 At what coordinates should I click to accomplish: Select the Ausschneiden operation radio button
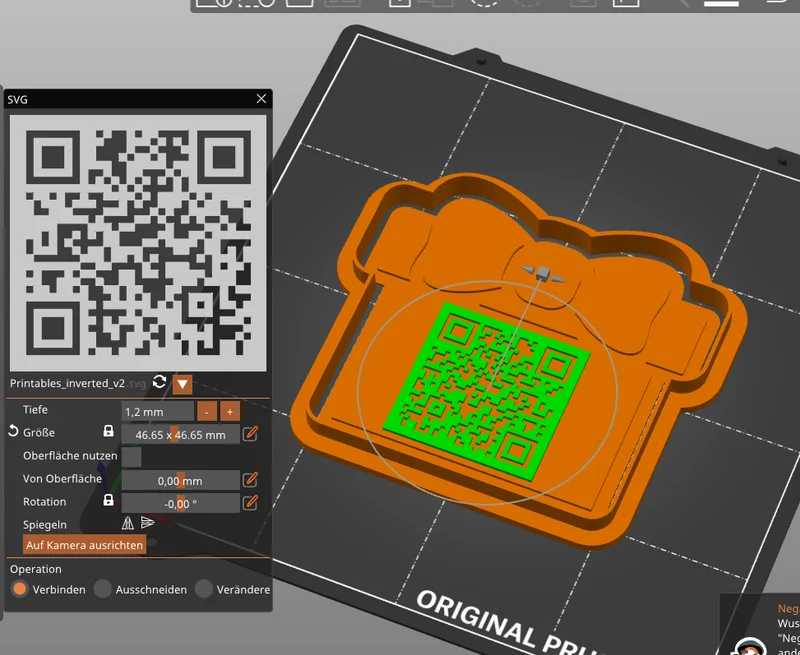coord(103,589)
